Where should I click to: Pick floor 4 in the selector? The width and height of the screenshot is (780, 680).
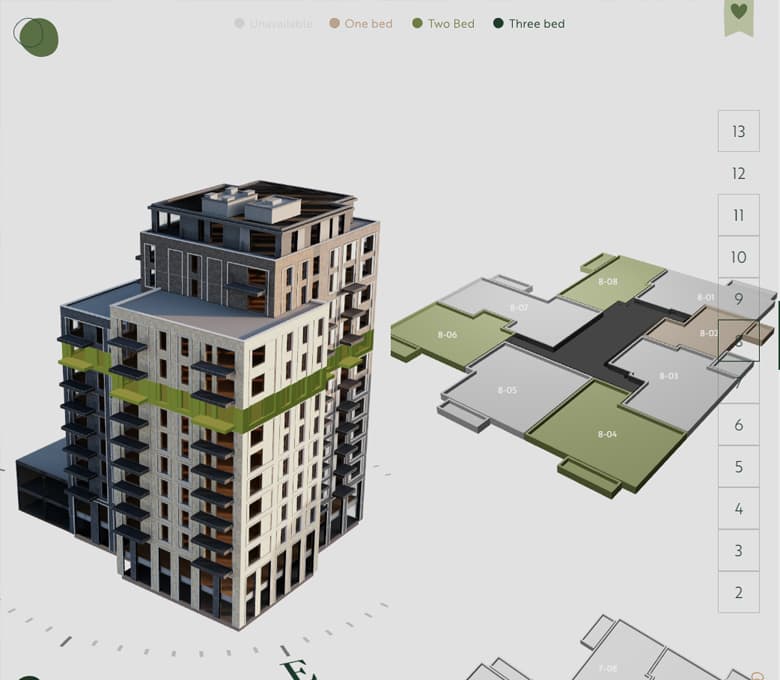[x=738, y=509]
